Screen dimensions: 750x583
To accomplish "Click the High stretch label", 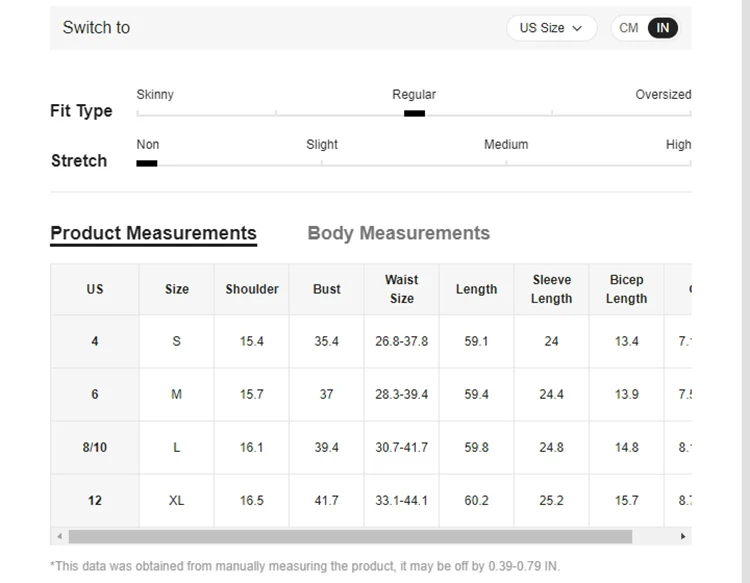I will [x=678, y=145].
